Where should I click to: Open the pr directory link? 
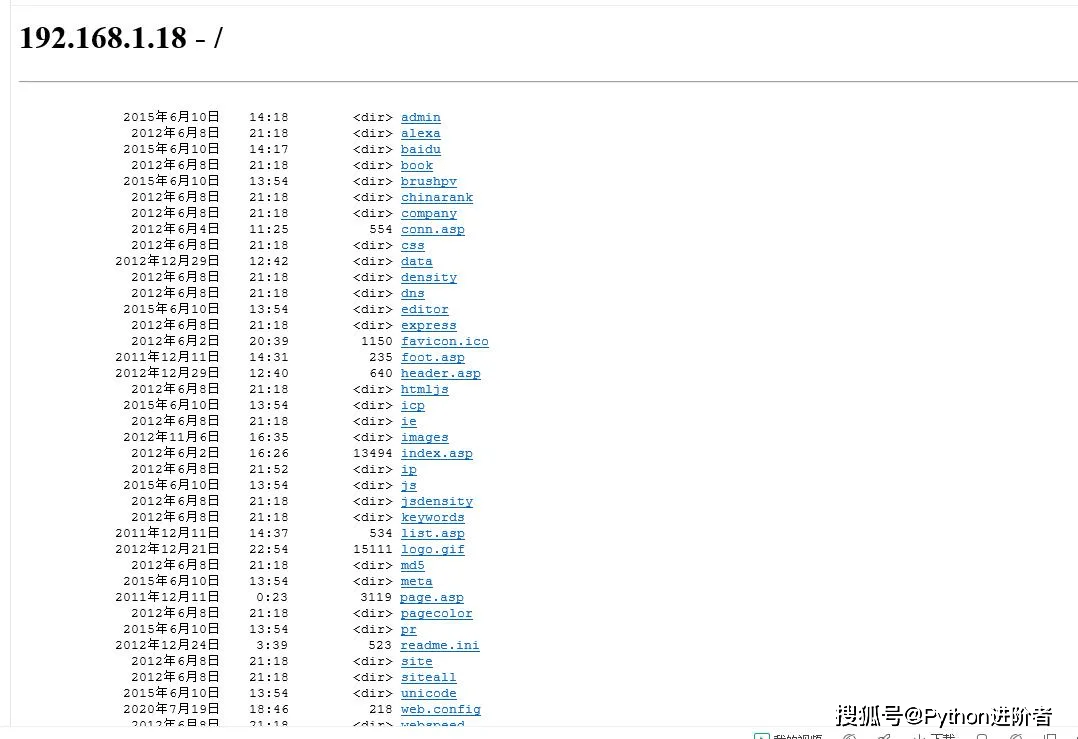[x=408, y=629]
